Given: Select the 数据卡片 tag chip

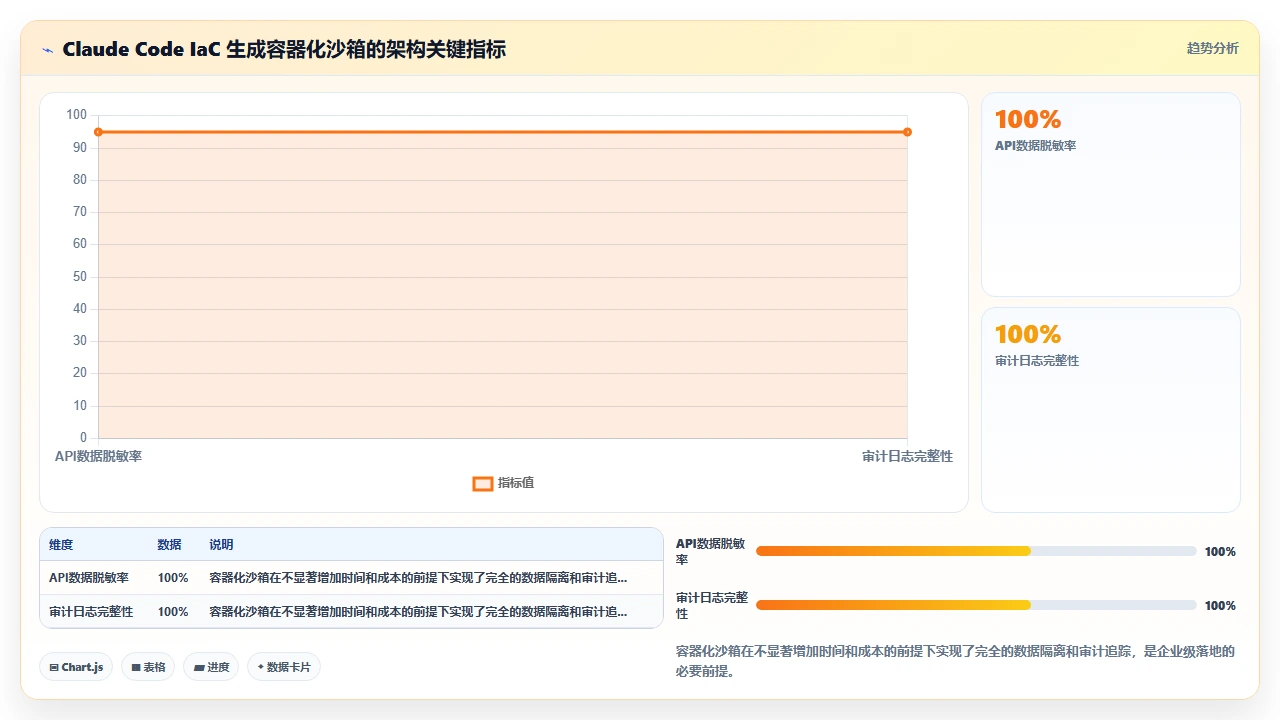Looking at the screenshot, I should click(x=284, y=667).
